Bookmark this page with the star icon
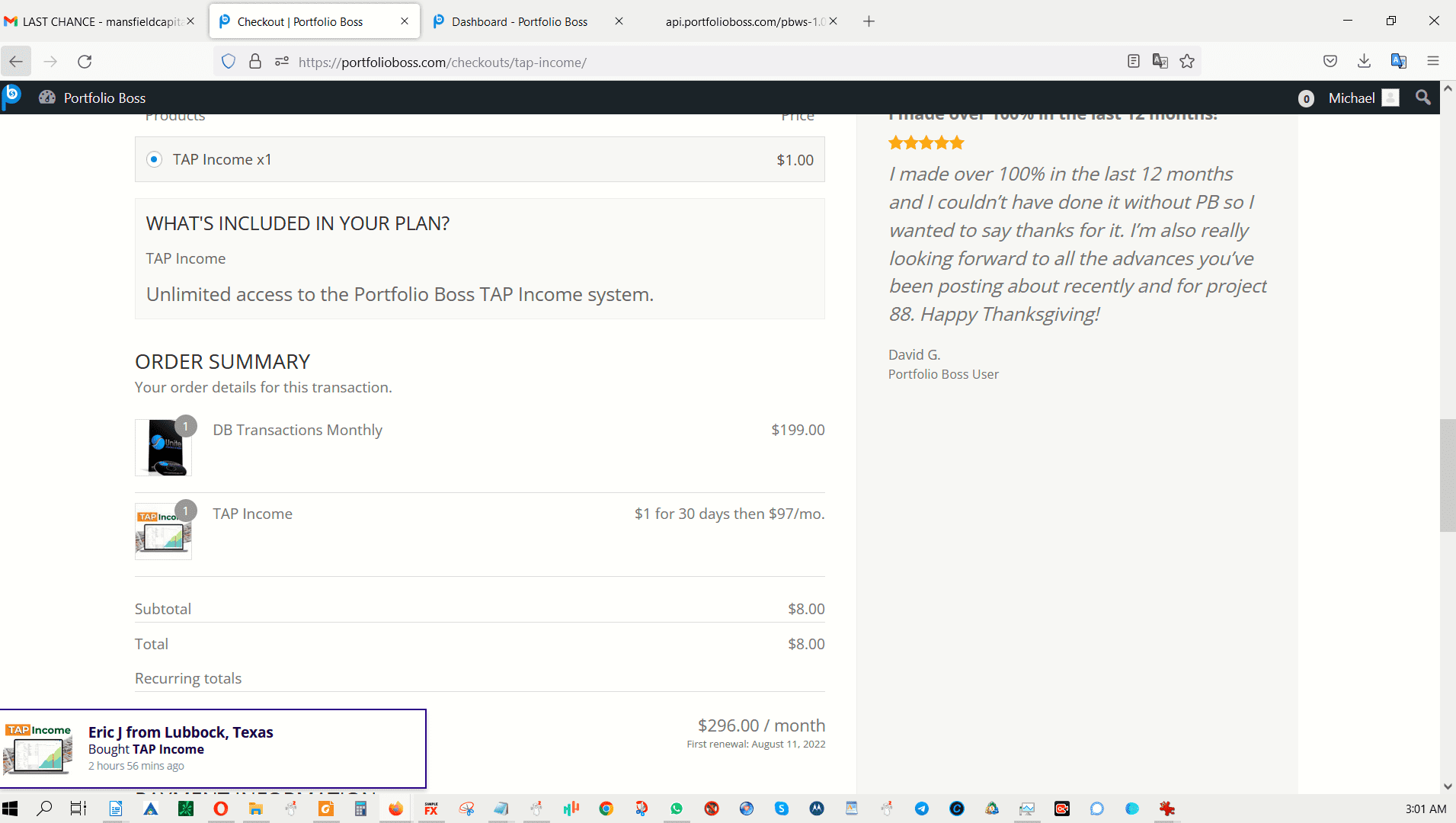This screenshot has width=1456, height=823. 1187,62
